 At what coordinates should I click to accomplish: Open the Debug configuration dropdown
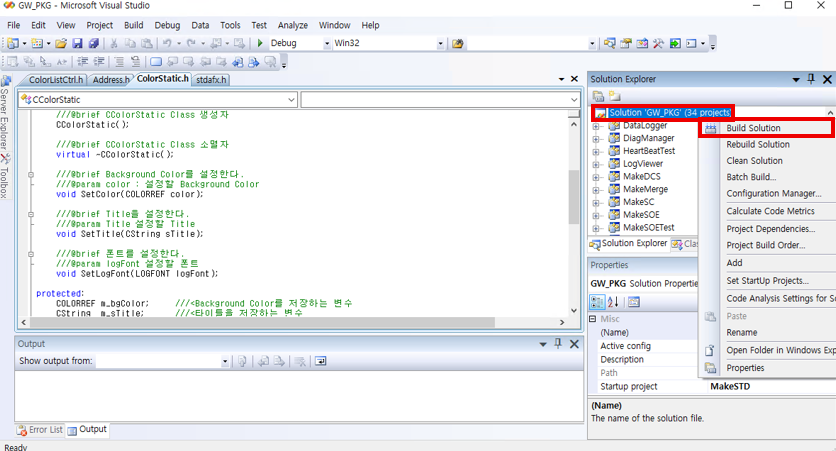point(326,44)
